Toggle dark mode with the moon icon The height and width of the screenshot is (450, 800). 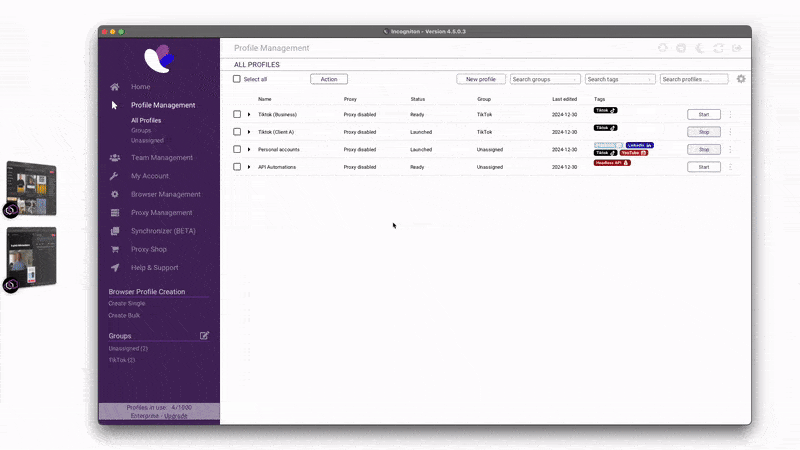click(x=700, y=48)
